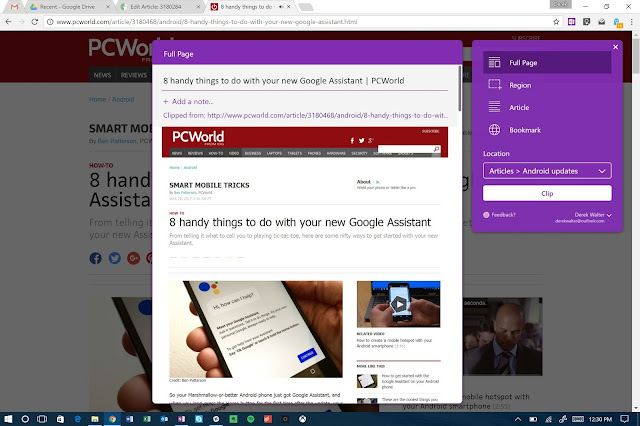Open Skype from the taskbar

pos(199,419)
